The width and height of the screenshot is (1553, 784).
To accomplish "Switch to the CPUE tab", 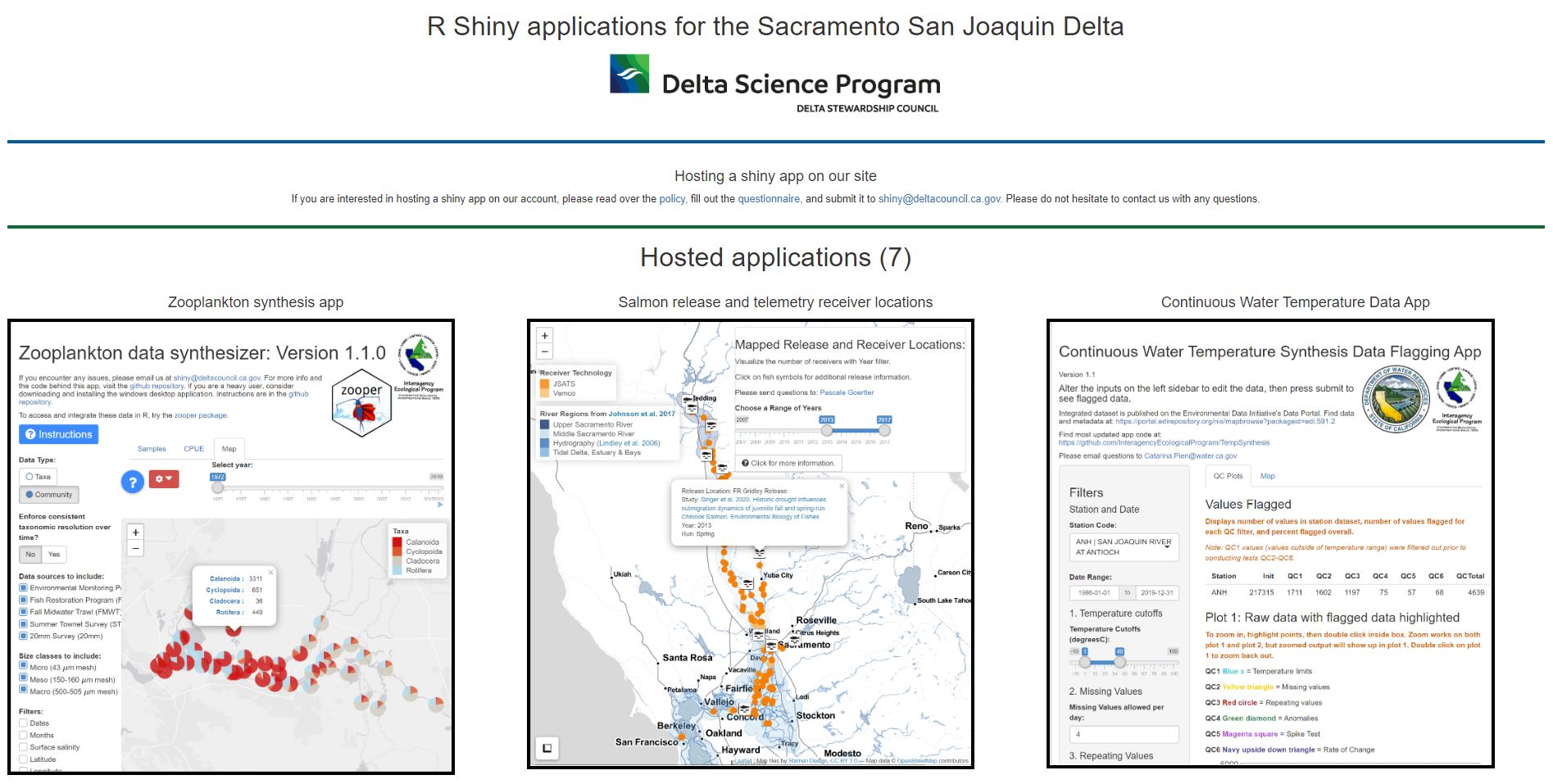I will coord(194,449).
